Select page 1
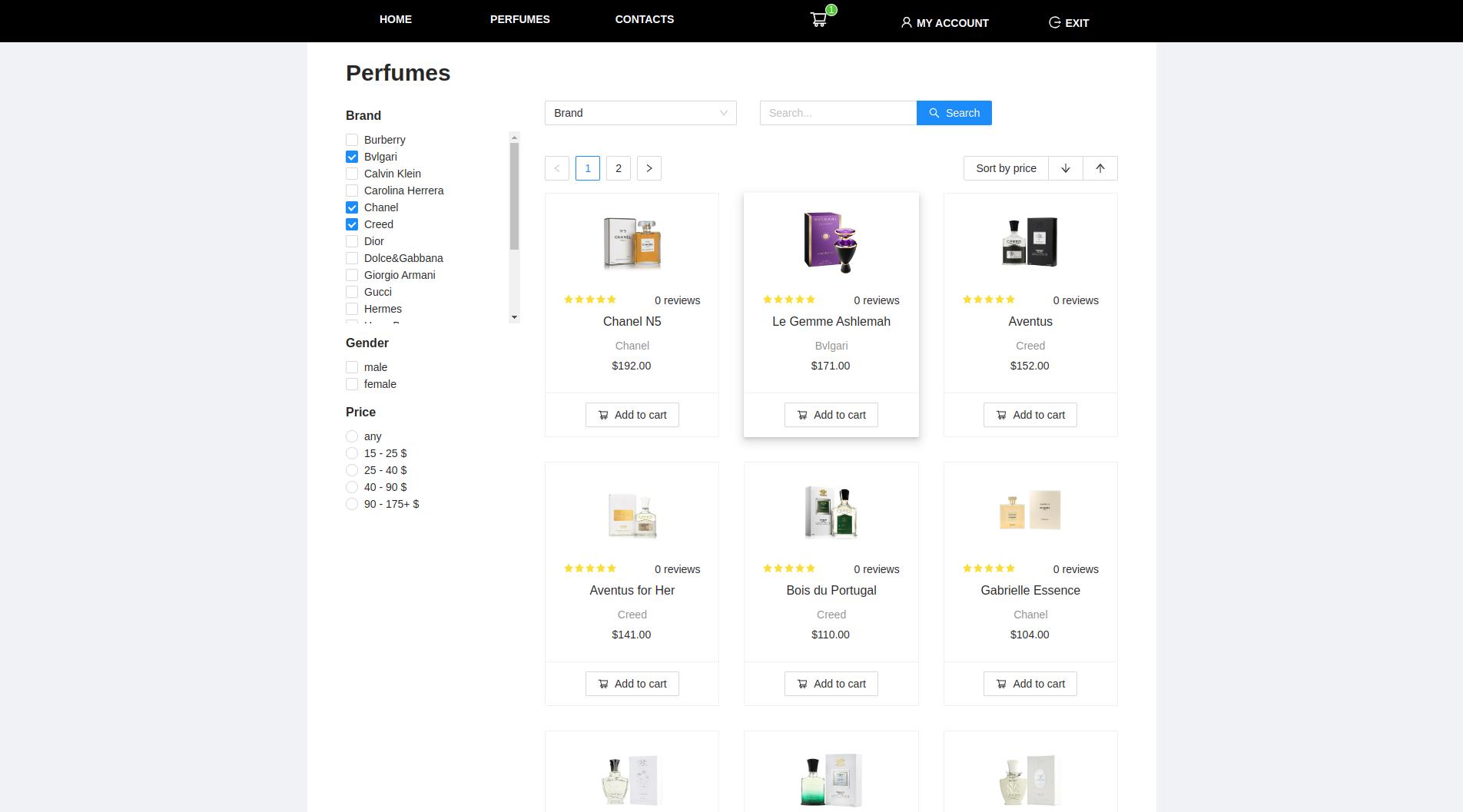The image size is (1463, 812). (x=588, y=168)
